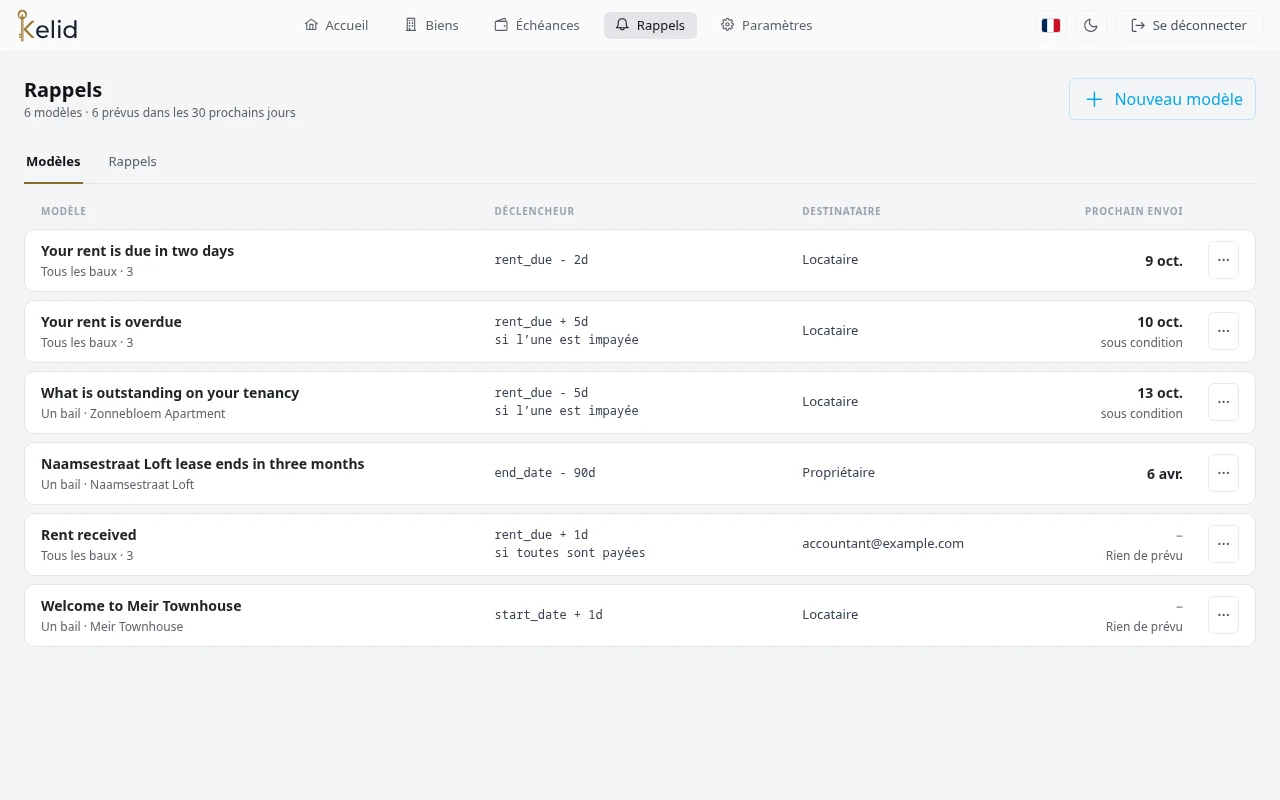Navigate to Échéances
The width and height of the screenshot is (1280, 800).
tap(537, 26)
